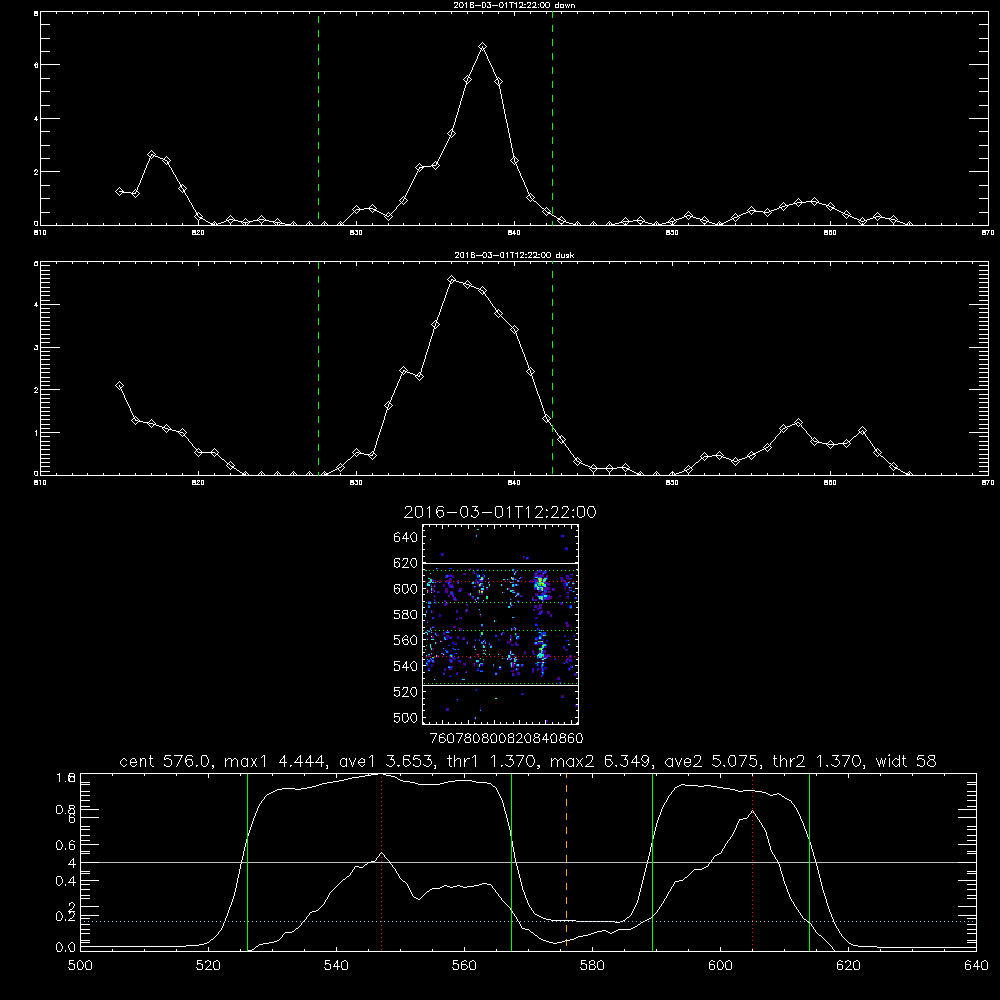Click the left green dashed line in the dusk plot
1000x1000 pixels.
[318, 369]
